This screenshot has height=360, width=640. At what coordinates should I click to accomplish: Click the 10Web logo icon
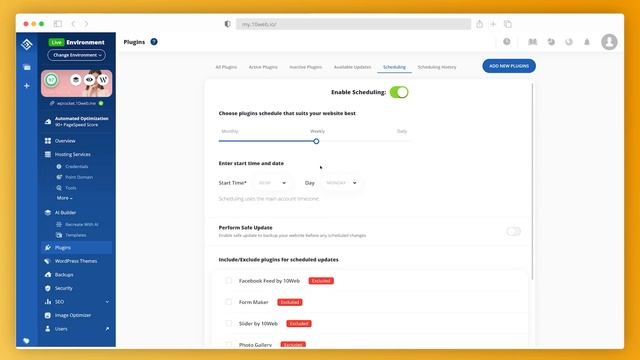[x=27, y=44]
